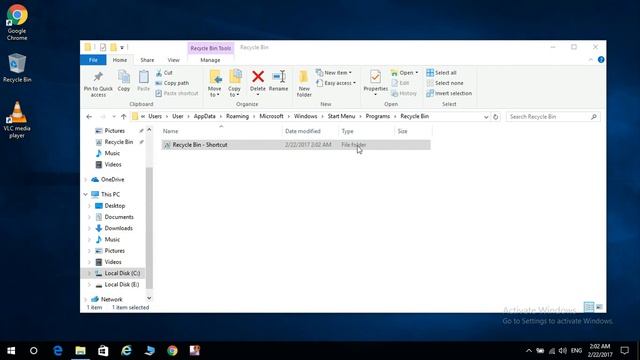Open Documents under This PC
This screenshot has width=640, height=360.
(119, 217)
